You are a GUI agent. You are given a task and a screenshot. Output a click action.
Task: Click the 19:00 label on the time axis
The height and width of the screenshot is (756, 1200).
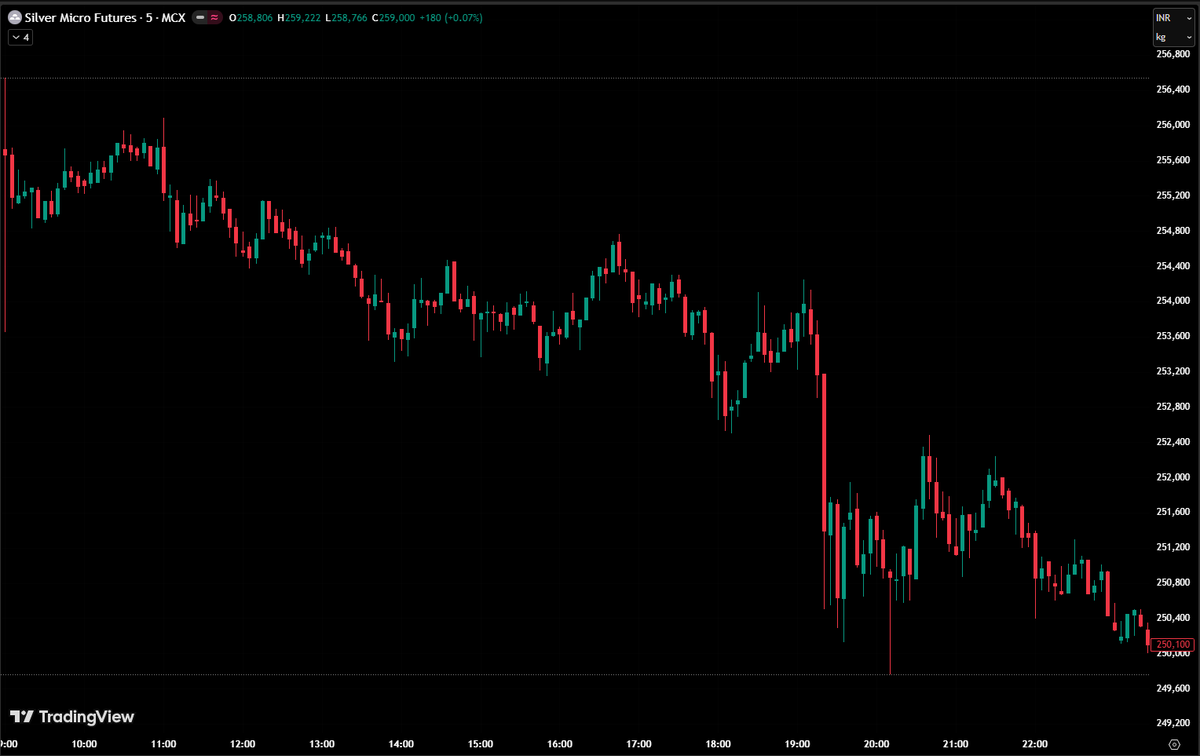[796, 744]
